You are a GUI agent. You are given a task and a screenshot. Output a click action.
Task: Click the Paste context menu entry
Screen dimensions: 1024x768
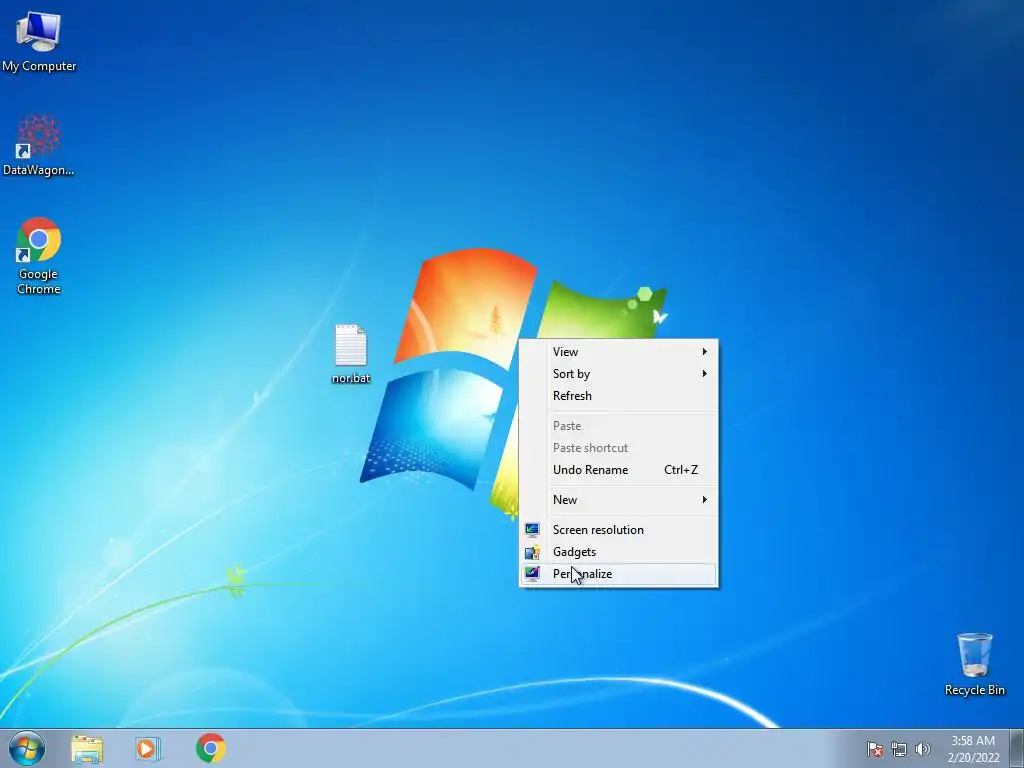618,426
